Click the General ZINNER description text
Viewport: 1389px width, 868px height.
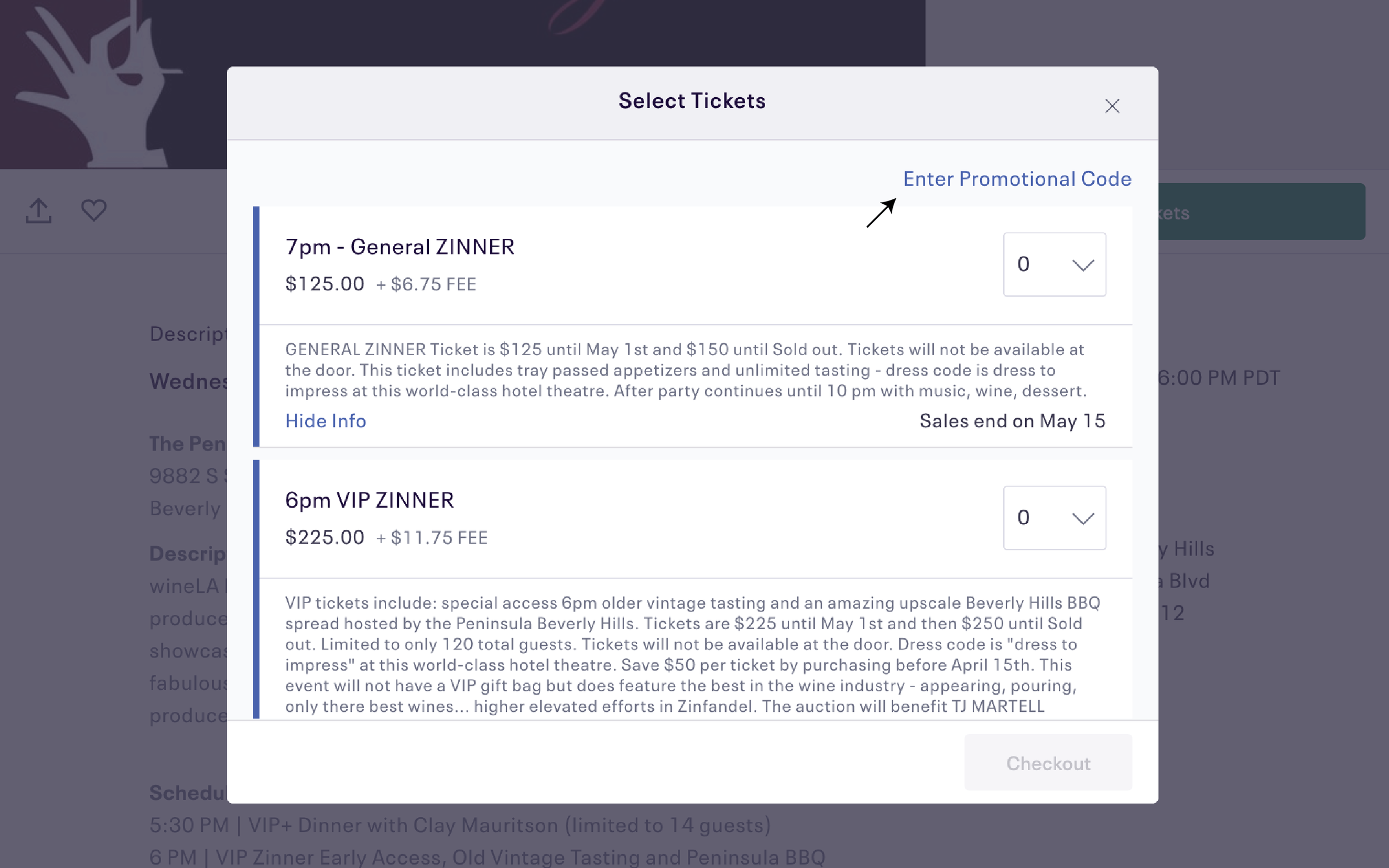pyautogui.click(x=686, y=370)
